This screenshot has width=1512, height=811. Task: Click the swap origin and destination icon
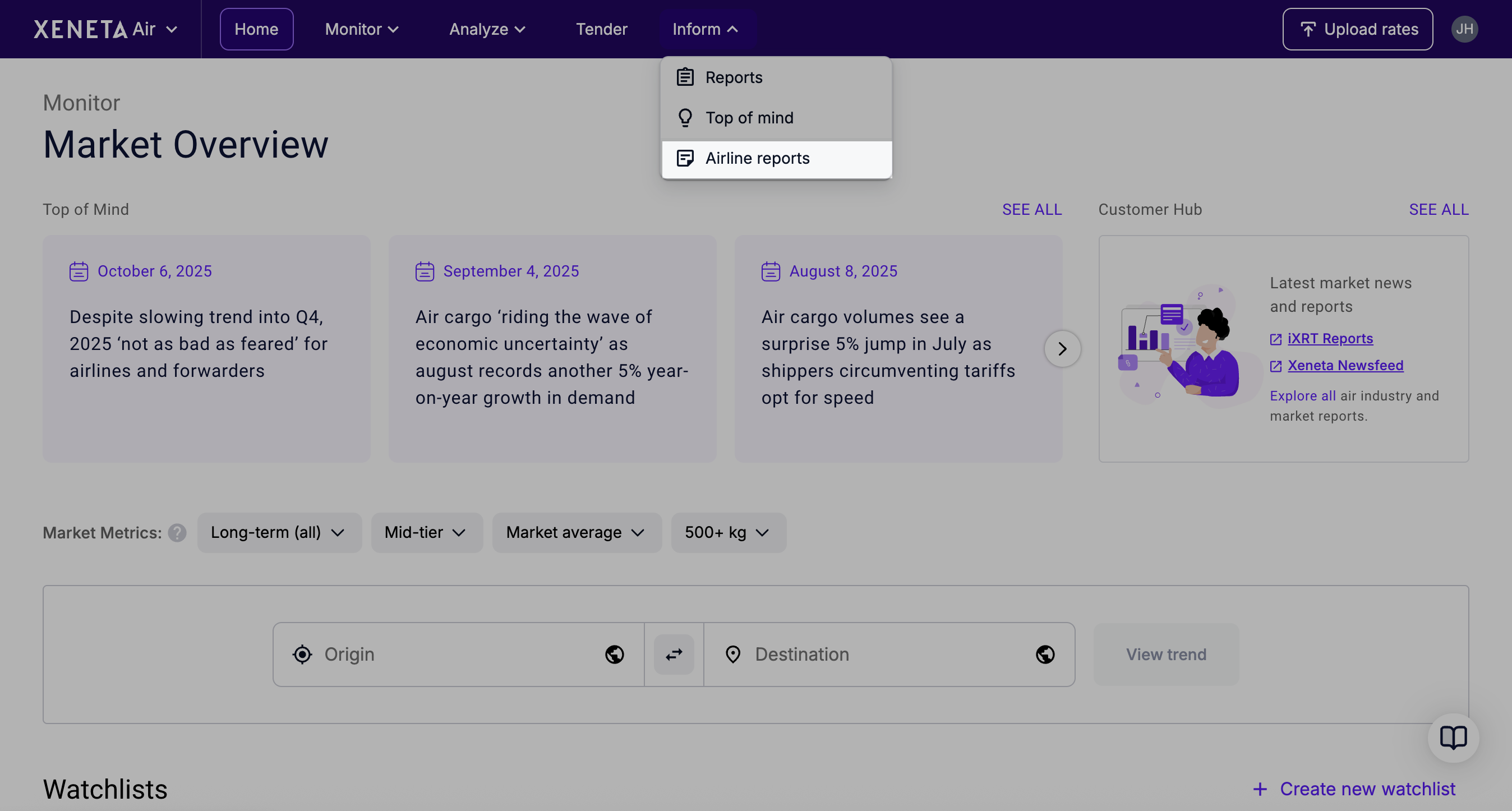[673, 655]
